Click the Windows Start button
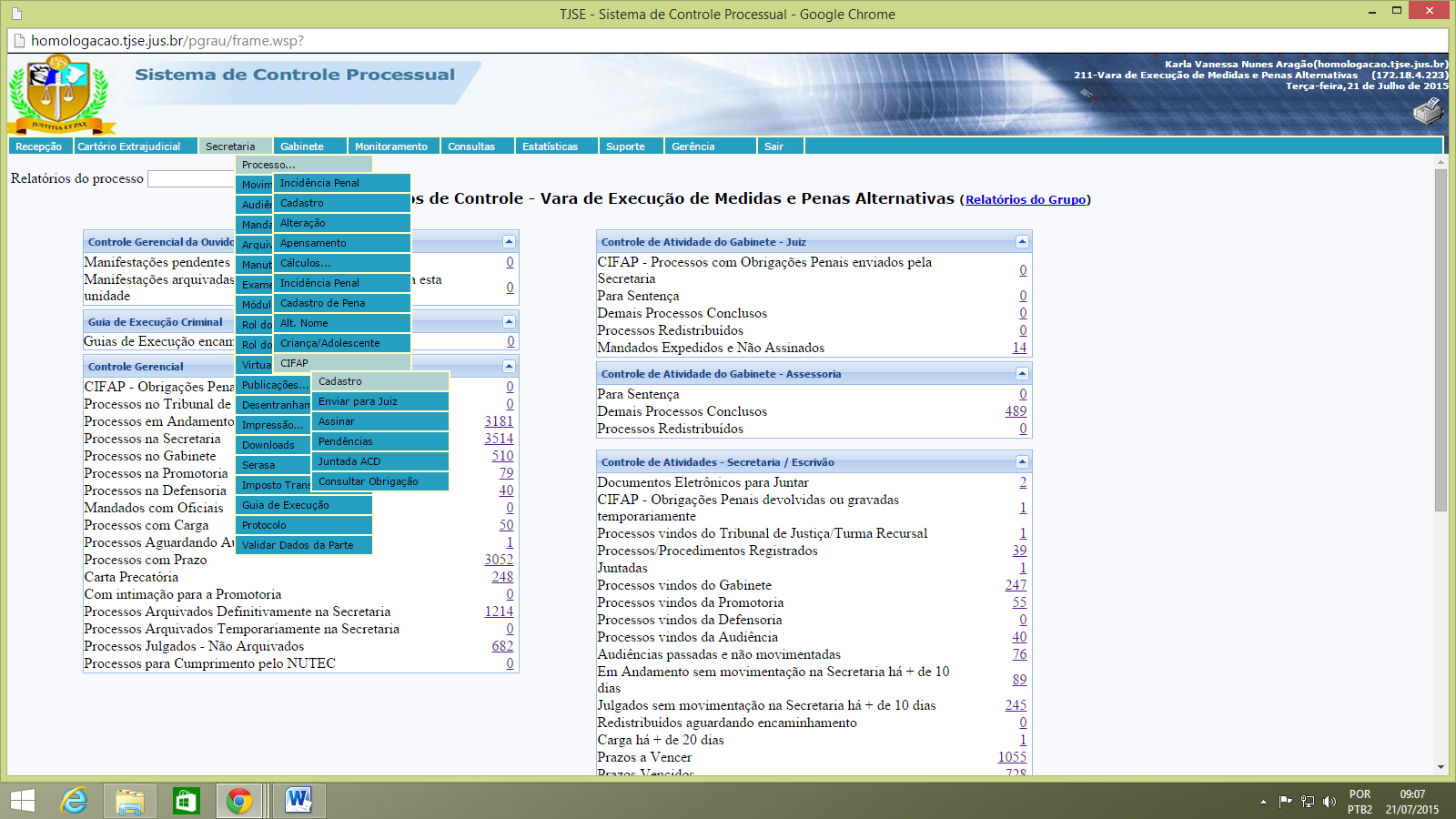 pos(22,801)
